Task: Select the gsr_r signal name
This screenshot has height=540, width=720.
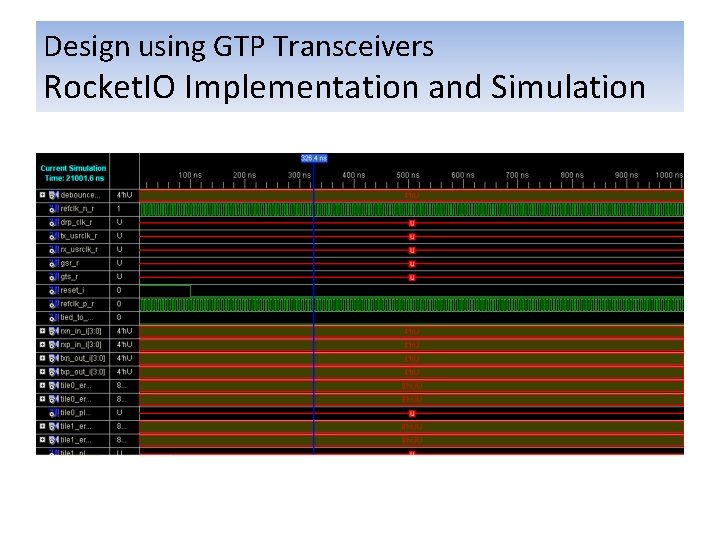Action: [x=70, y=264]
